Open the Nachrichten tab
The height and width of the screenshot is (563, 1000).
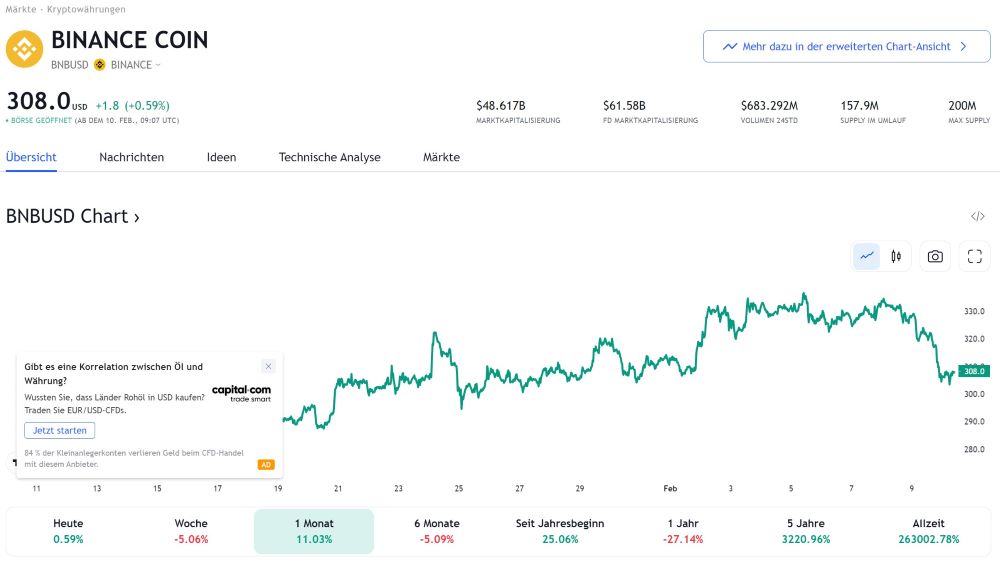(131, 157)
